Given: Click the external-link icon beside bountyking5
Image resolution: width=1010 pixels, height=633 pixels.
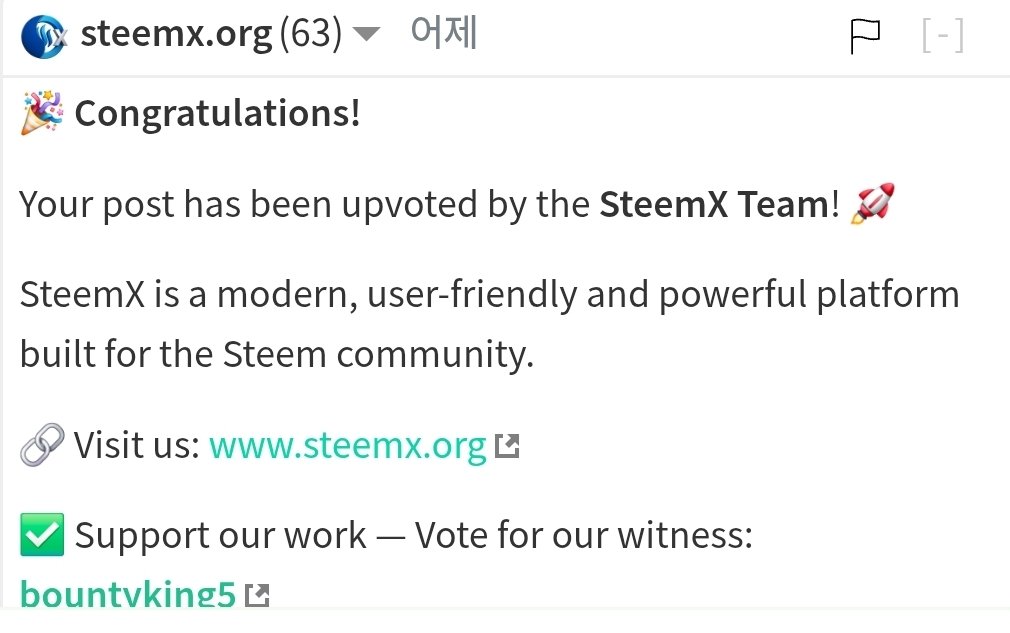Looking at the screenshot, I should 258,596.
